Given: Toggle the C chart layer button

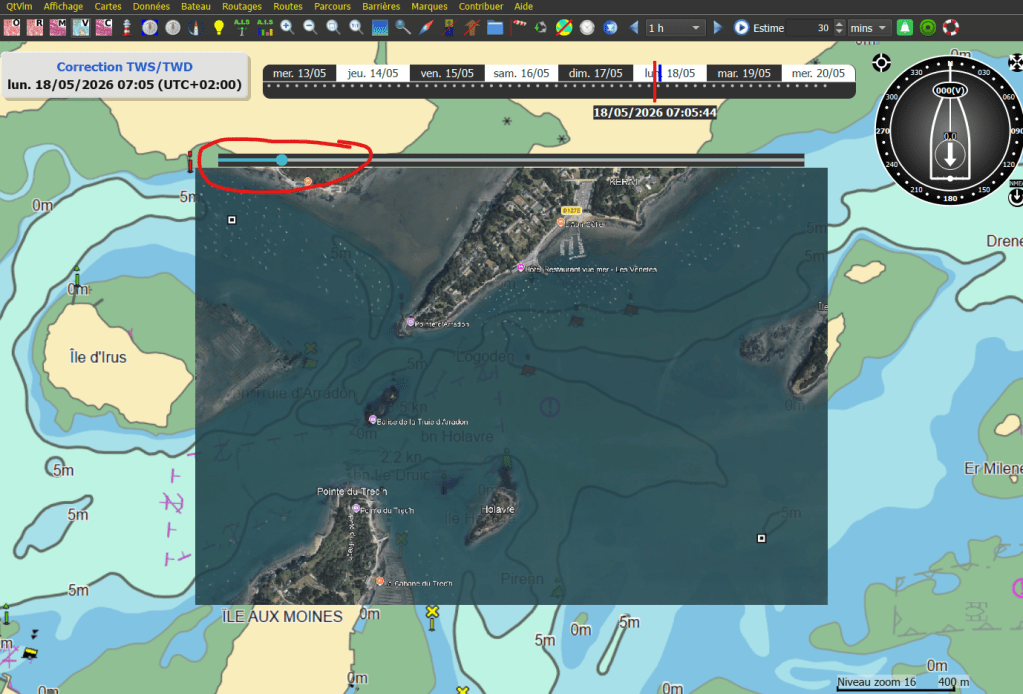Looking at the screenshot, I should (104, 27).
